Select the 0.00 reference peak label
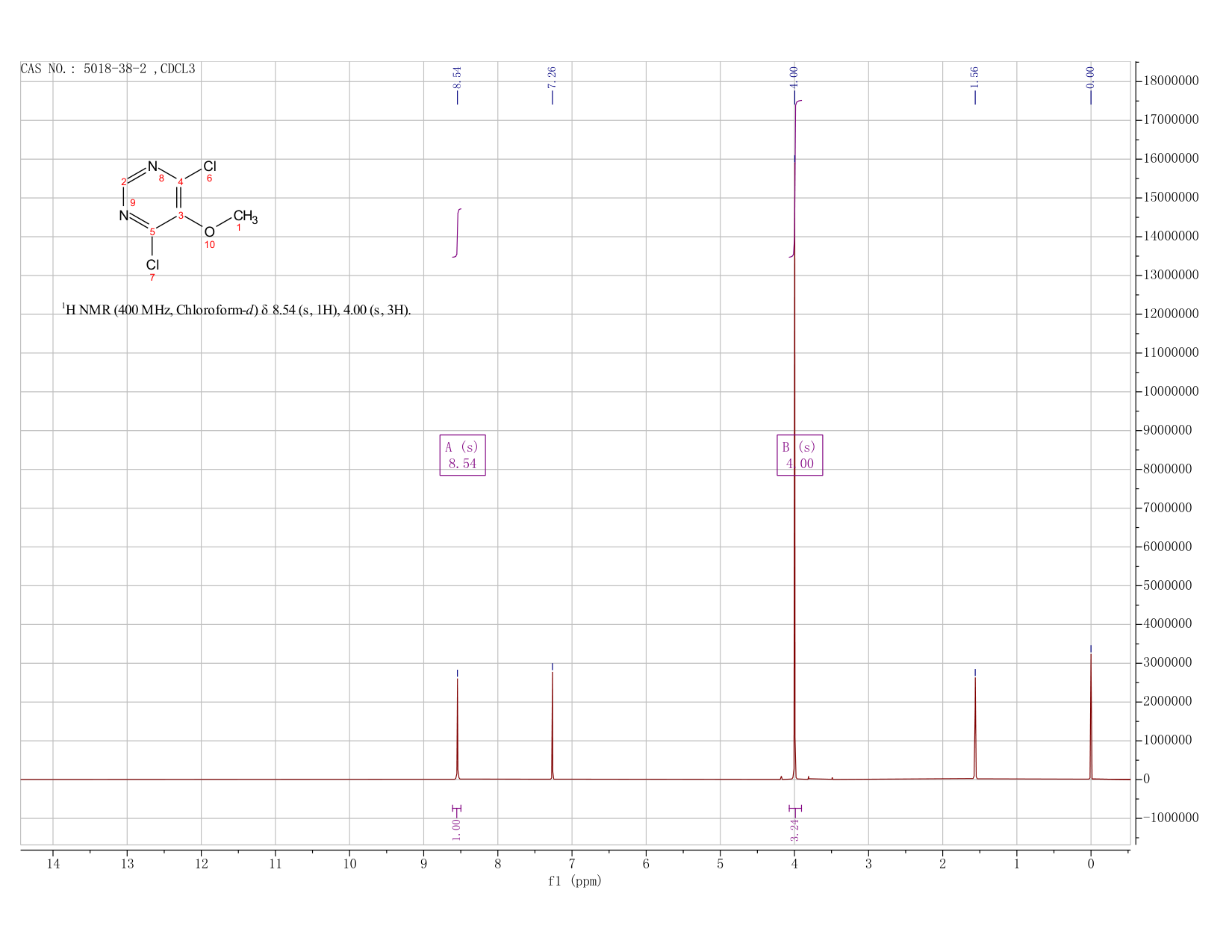The height and width of the screenshot is (952, 1232). click(x=1090, y=75)
